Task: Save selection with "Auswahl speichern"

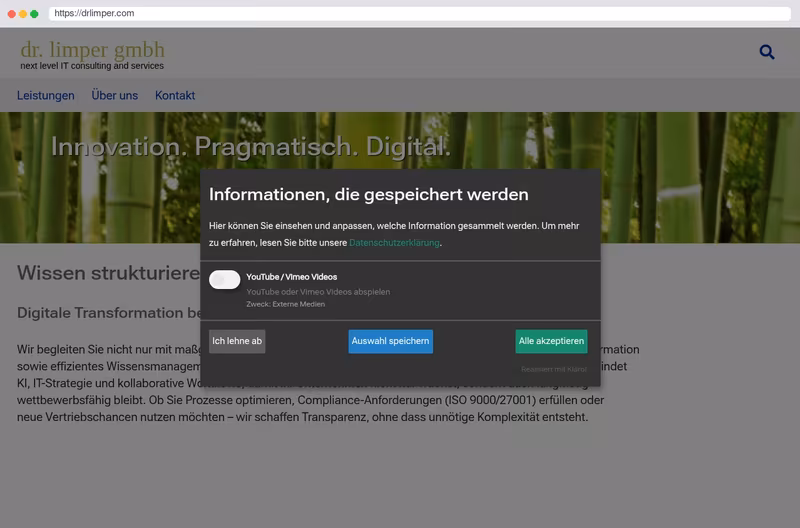Action: click(x=390, y=341)
